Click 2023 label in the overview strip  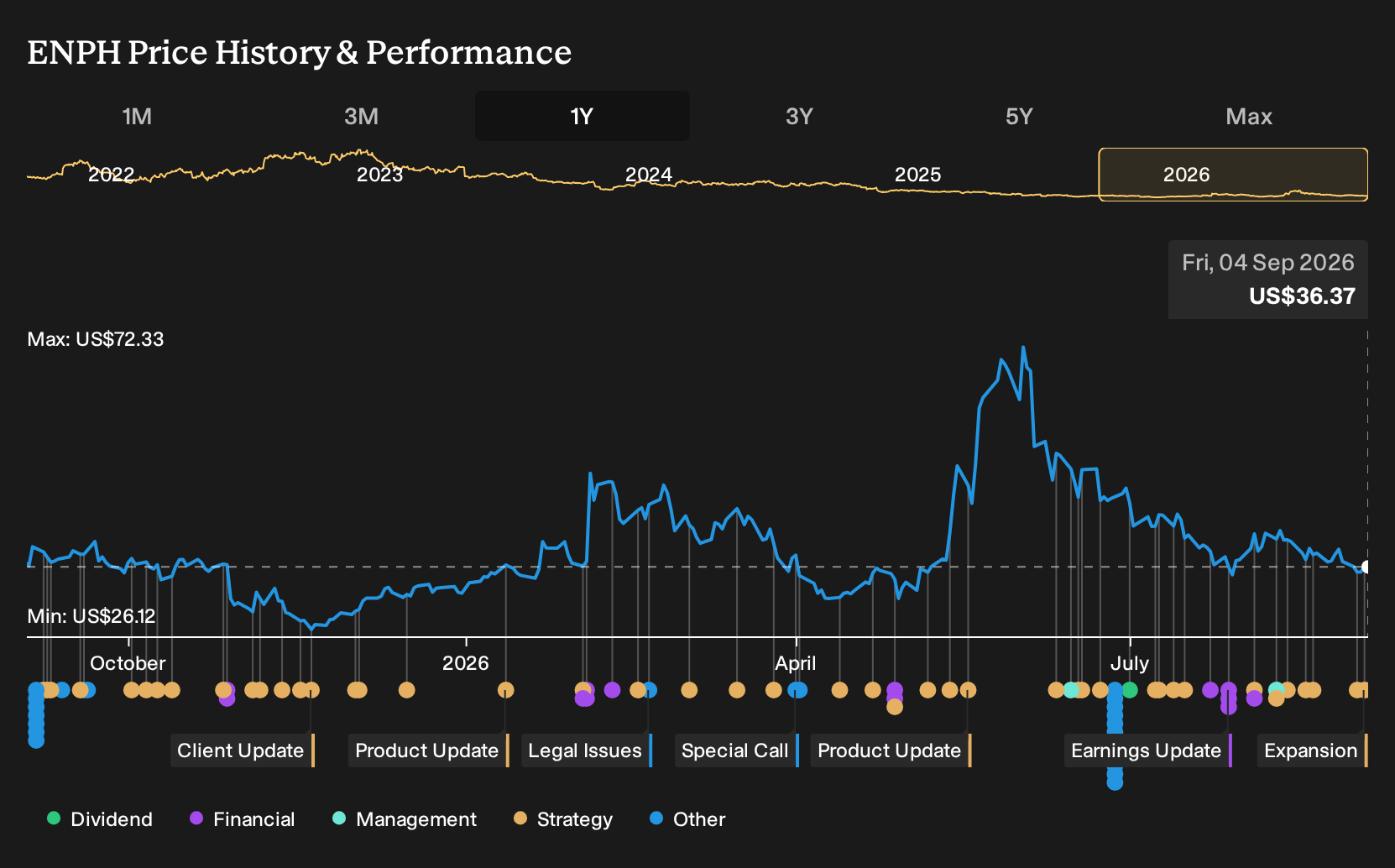pyautogui.click(x=380, y=175)
